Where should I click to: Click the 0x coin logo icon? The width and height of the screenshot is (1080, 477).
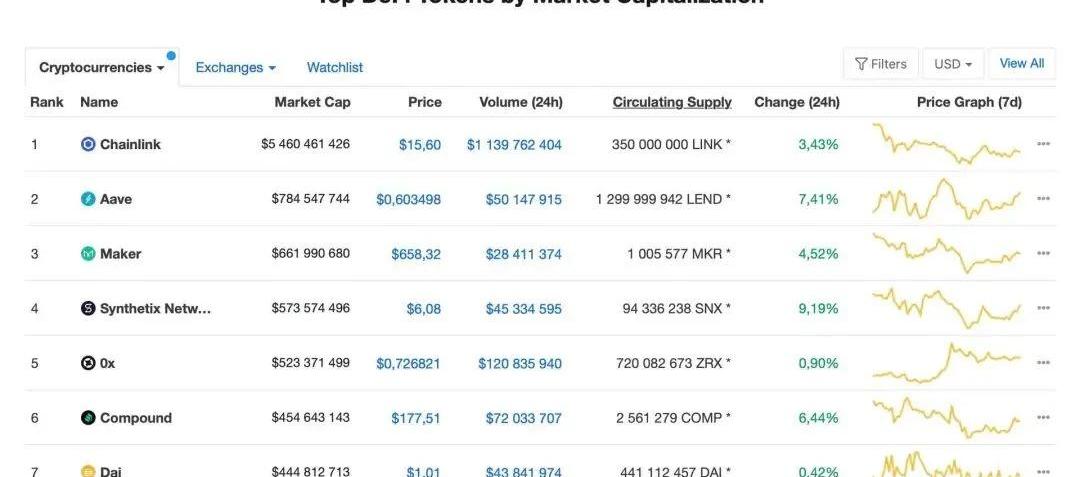pos(88,363)
